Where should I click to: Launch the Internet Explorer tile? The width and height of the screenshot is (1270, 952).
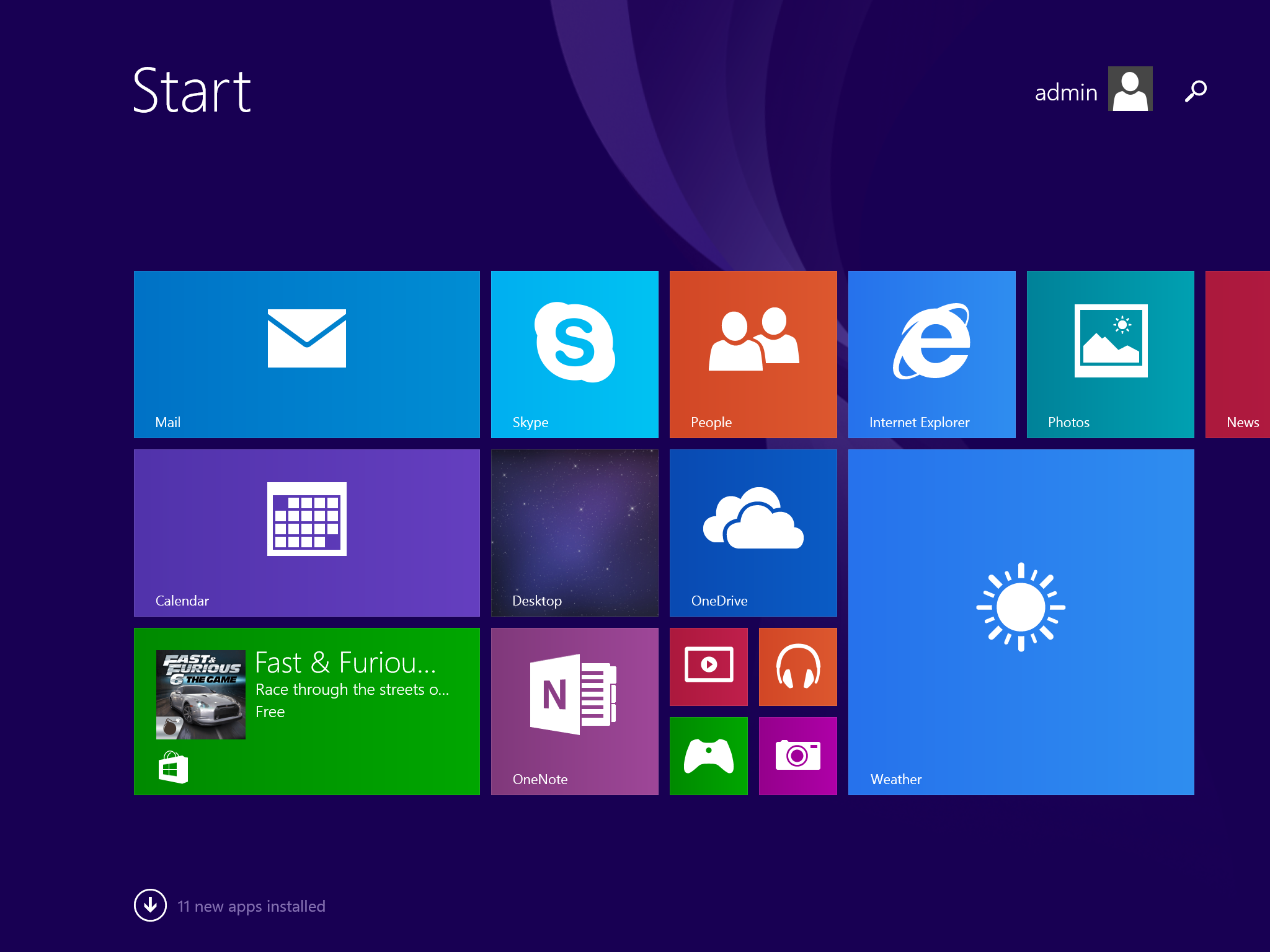(931, 354)
